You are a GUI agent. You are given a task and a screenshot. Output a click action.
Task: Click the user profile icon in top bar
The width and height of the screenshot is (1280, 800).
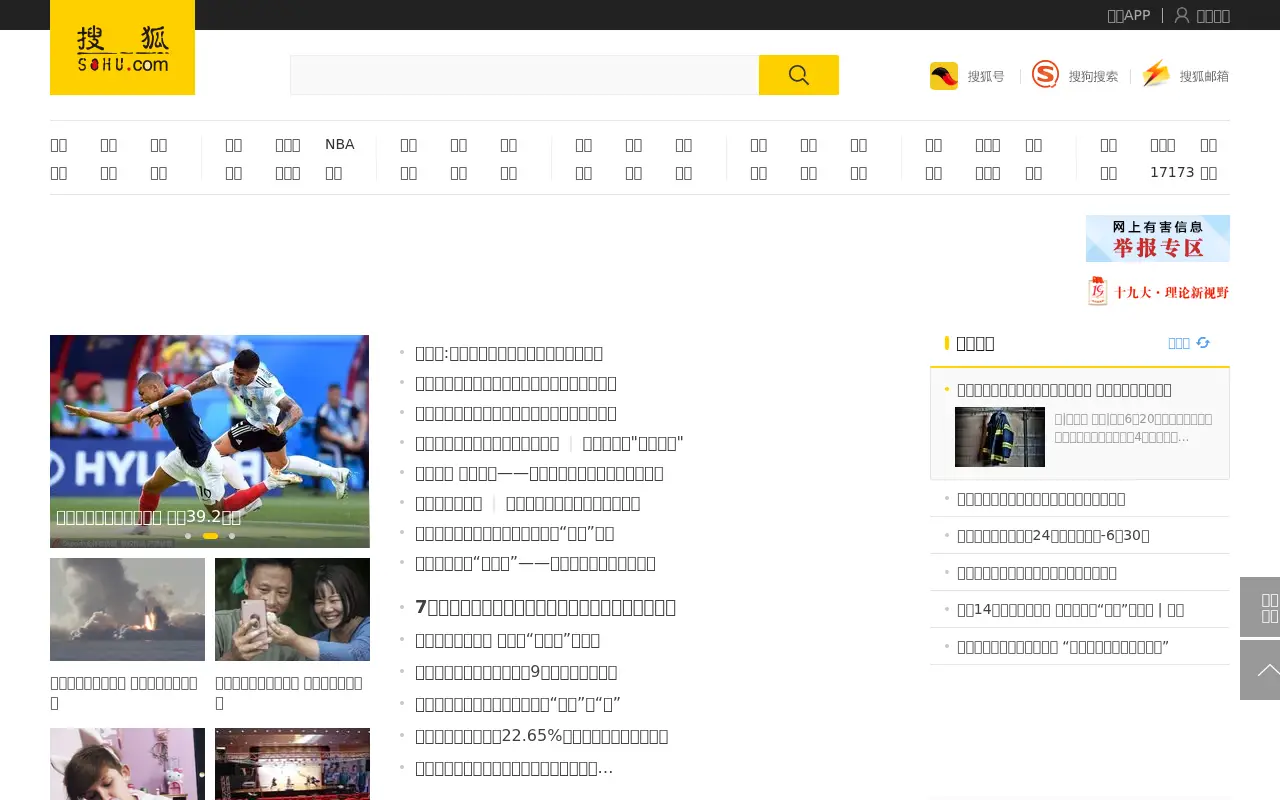(1182, 15)
